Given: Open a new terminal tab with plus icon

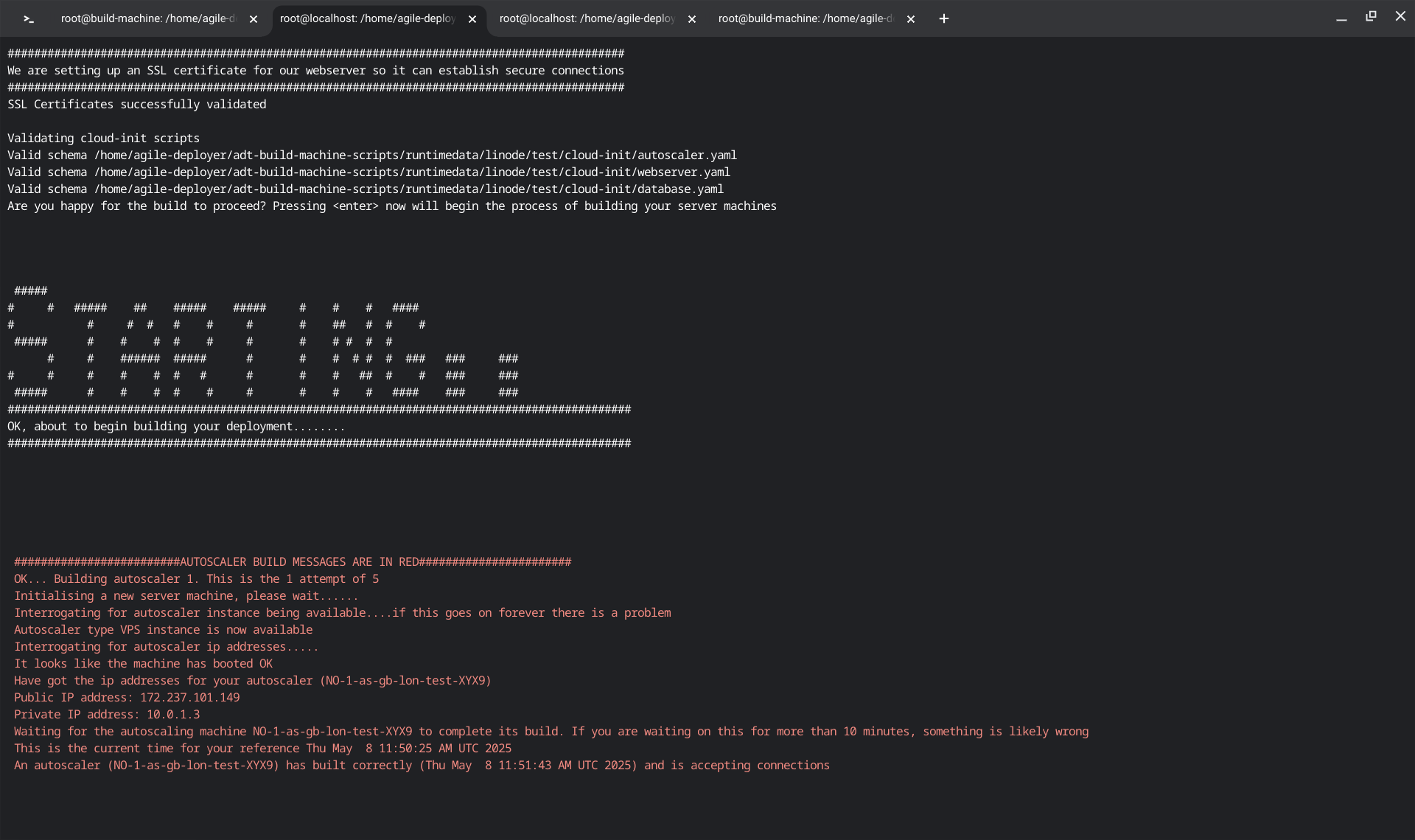Looking at the screenshot, I should click(x=943, y=19).
